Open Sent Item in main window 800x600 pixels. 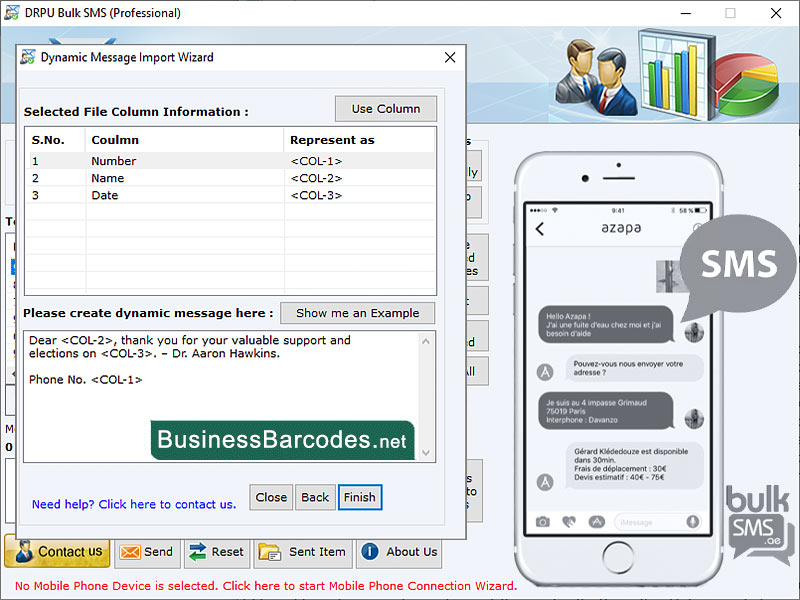click(x=303, y=552)
